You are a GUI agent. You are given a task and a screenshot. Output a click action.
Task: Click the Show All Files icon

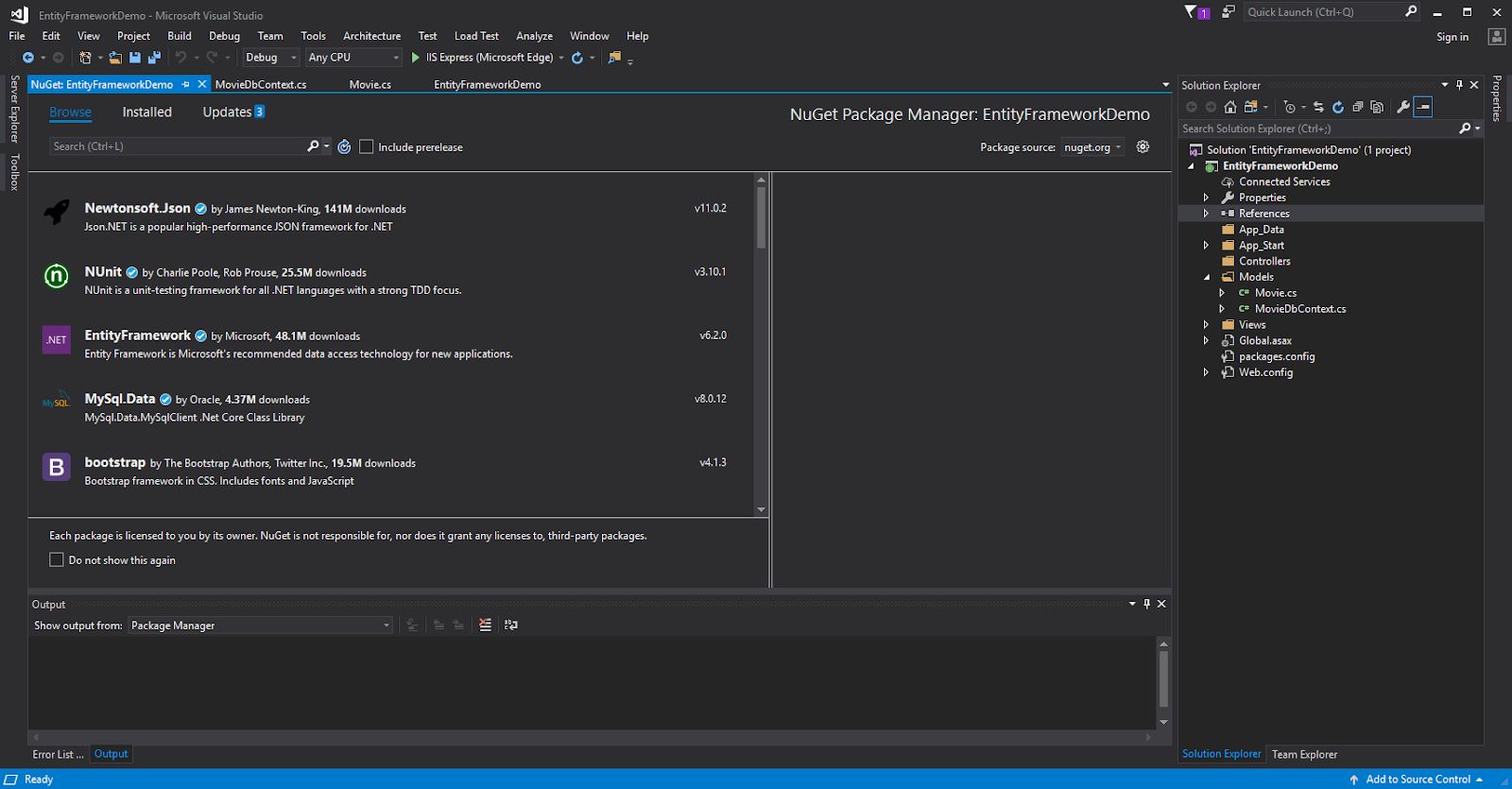pos(1377,107)
